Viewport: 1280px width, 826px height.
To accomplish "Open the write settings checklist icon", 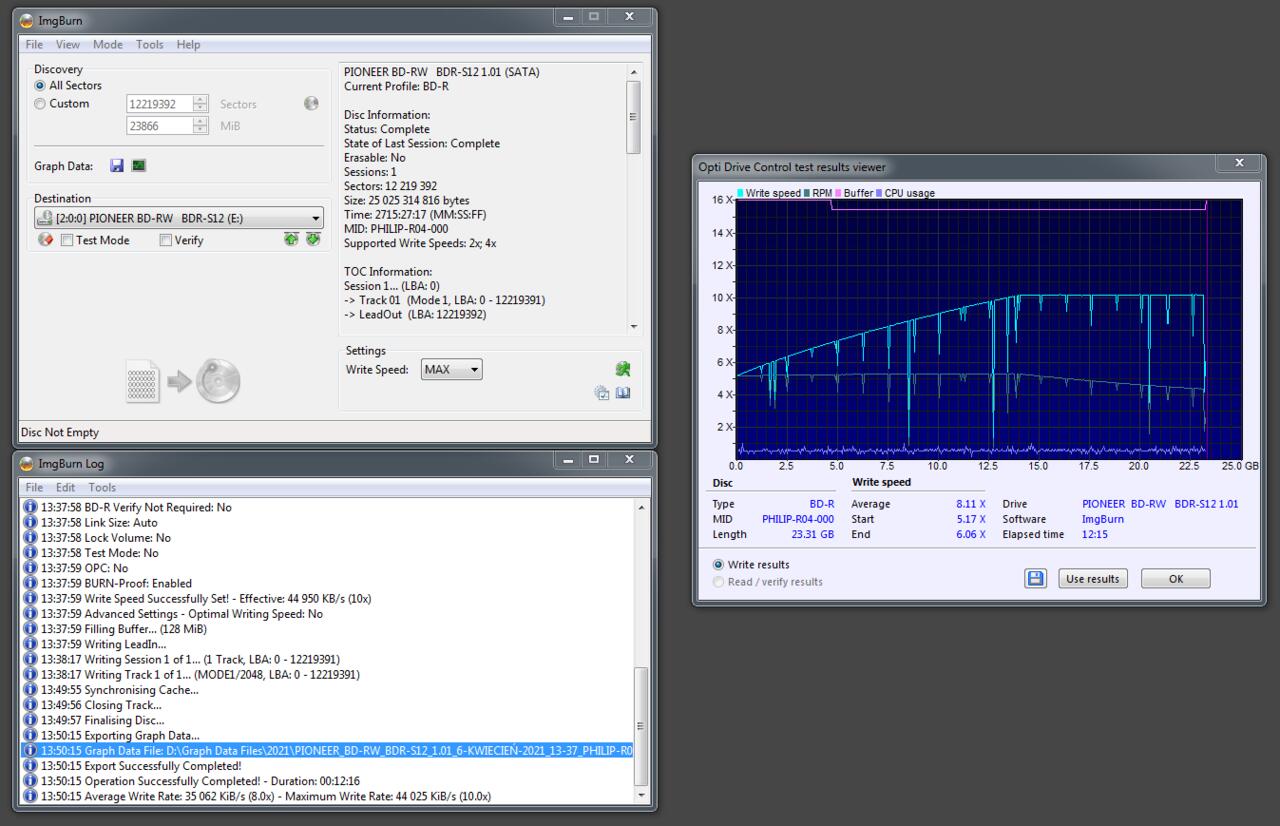I will pos(602,393).
